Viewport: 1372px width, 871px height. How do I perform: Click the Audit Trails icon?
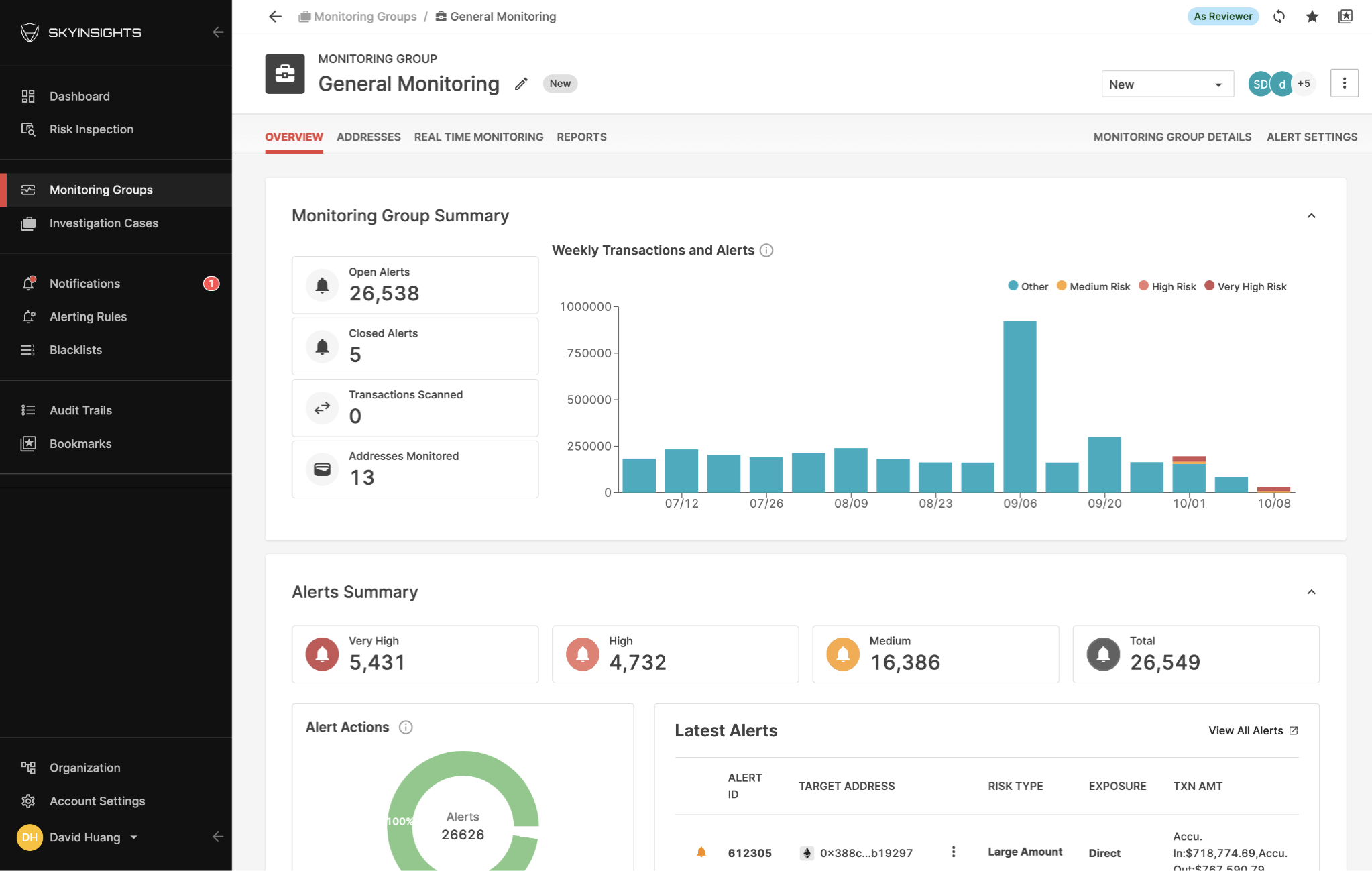28,410
